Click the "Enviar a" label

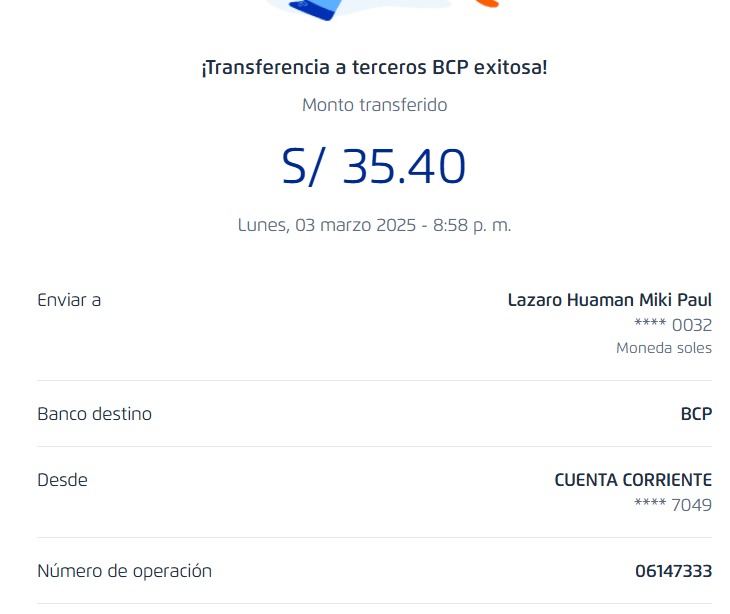69,300
